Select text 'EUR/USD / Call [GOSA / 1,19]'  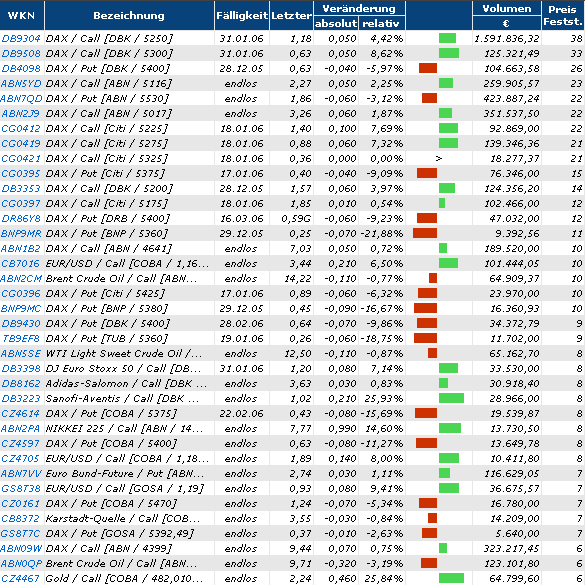tap(125, 488)
